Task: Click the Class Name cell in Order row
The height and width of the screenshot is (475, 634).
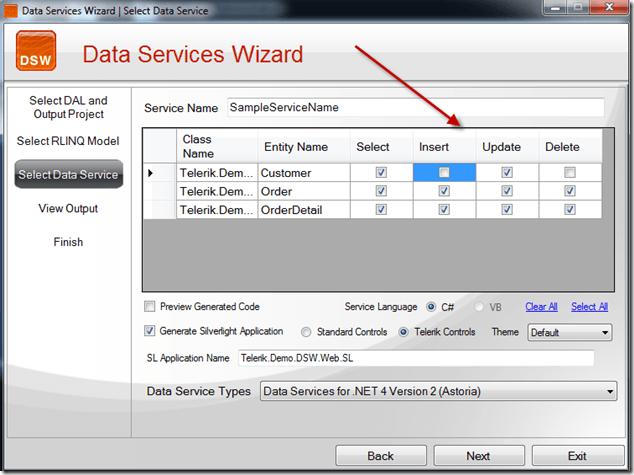Action: click(x=217, y=191)
